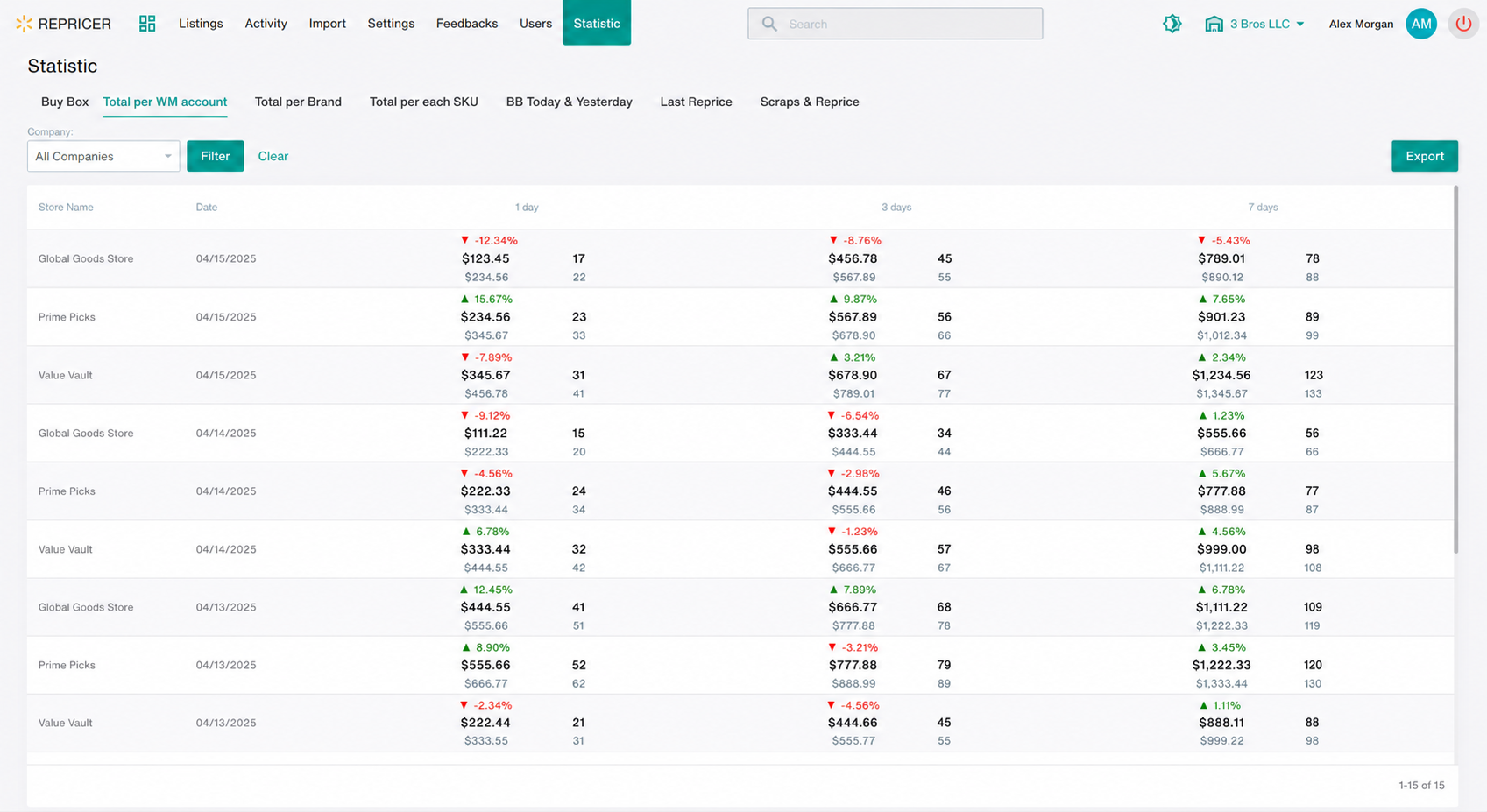The height and width of the screenshot is (812, 1487).
Task: Click the search magnifier icon
Action: [x=769, y=24]
